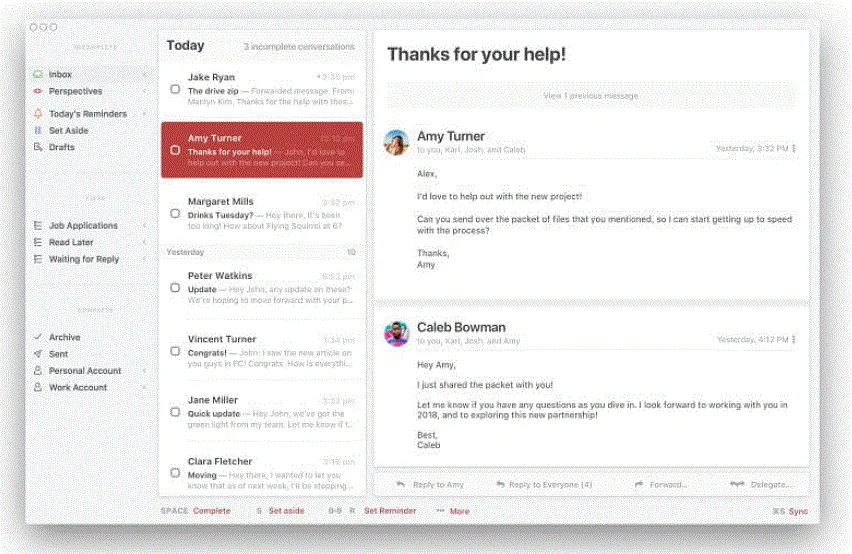This screenshot has width=852, height=554.
Task: Open Vincent Turner 'Congrats!' conversation
Action: coord(262,351)
